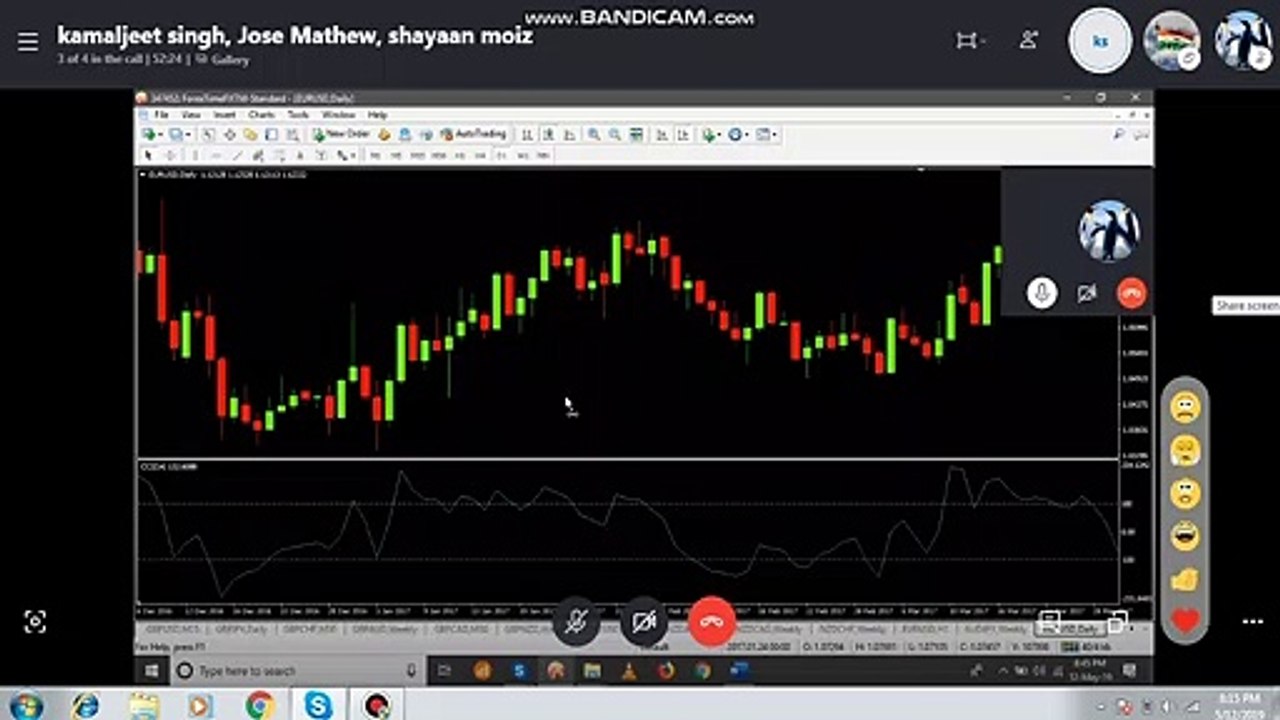Select the trendline drawing tool
Screen dimensions: 1280x720
pyautogui.click(x=238, y=156)
